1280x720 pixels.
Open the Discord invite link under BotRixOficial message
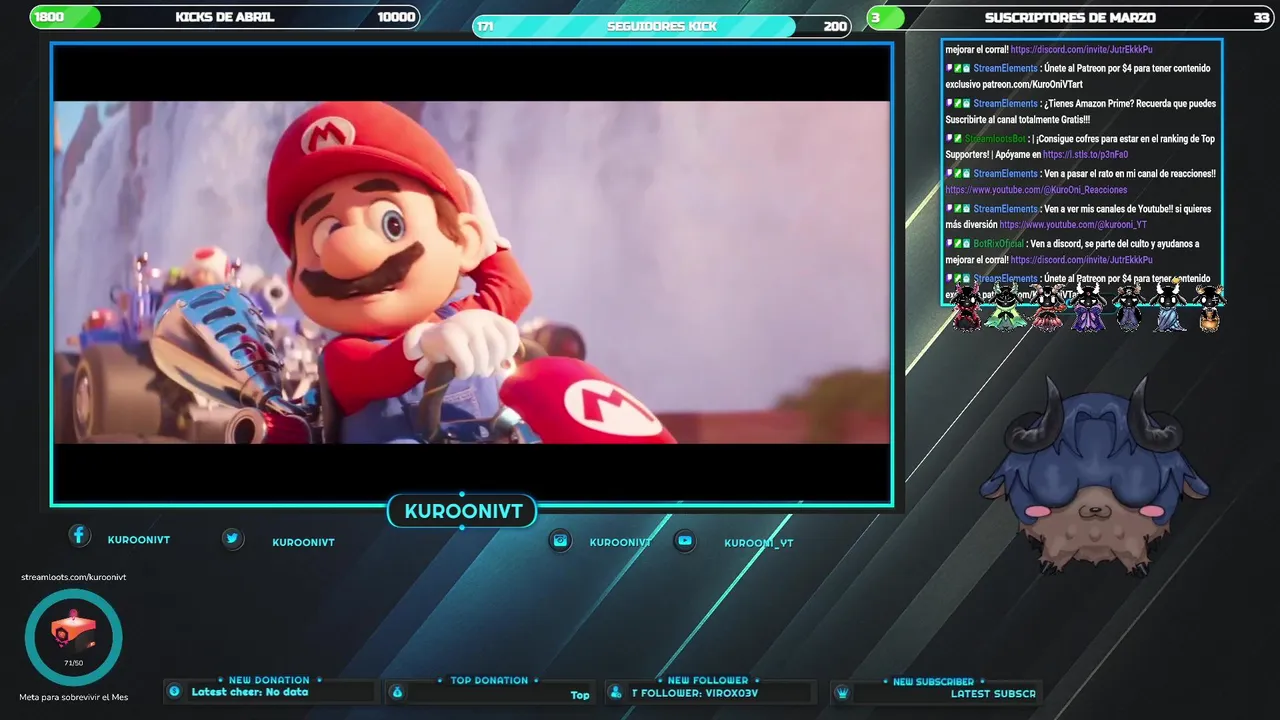1081,260
